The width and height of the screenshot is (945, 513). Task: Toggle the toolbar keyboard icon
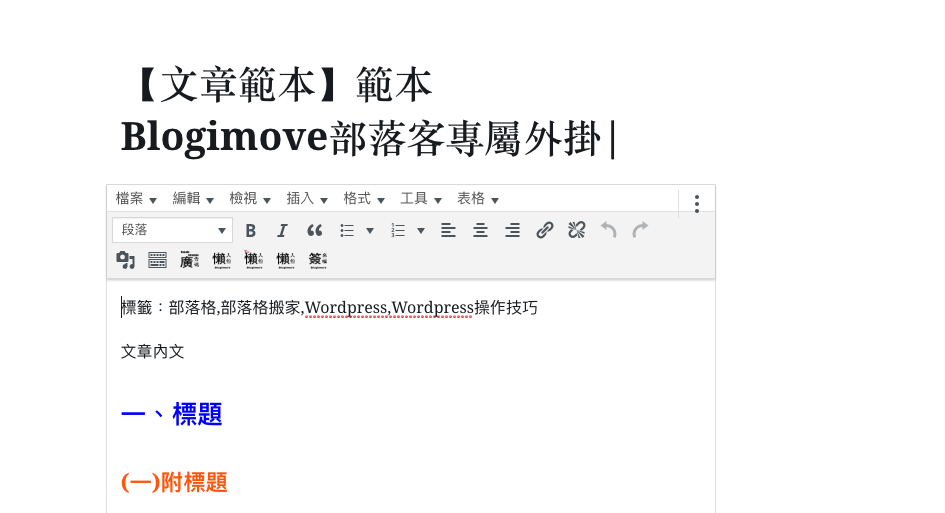point(157,260)
